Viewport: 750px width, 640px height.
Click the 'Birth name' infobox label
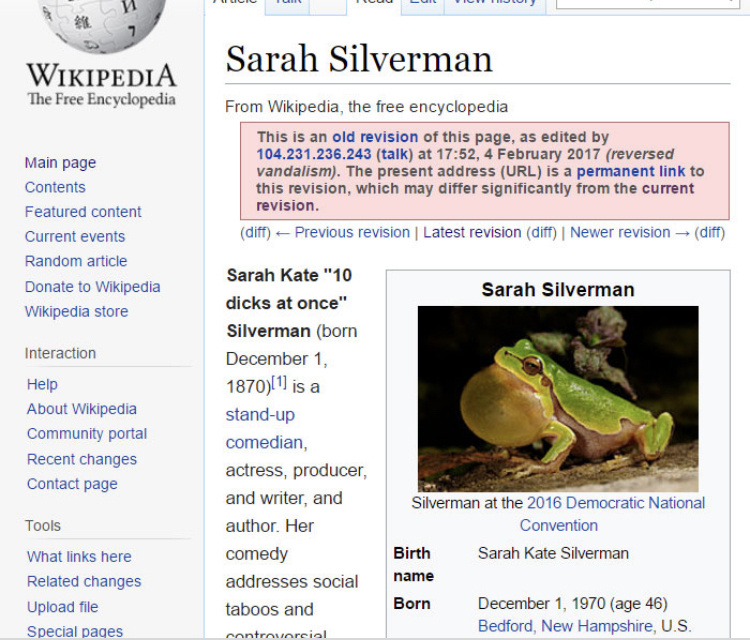coord(414,564)
